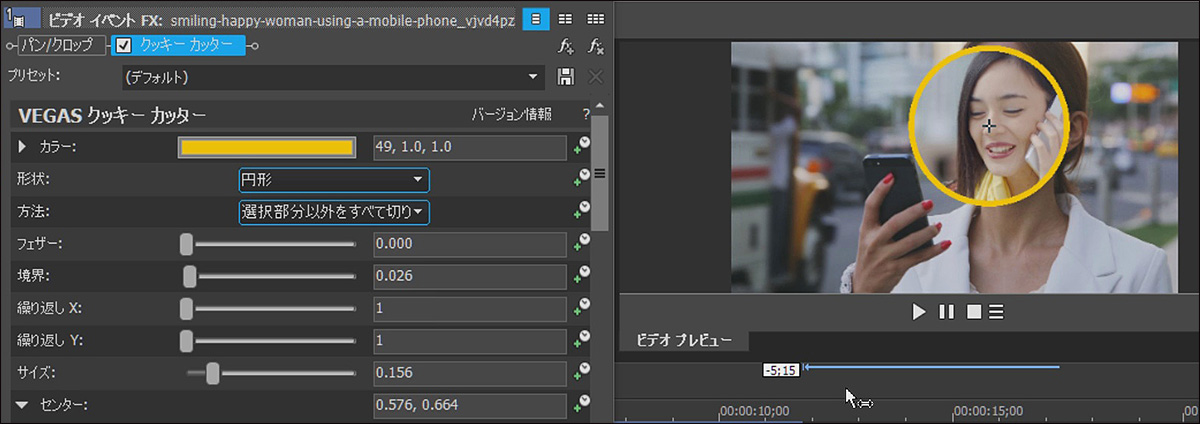Stop the video preview
The width and height of the screenshot is (1200, 424).
973,312
